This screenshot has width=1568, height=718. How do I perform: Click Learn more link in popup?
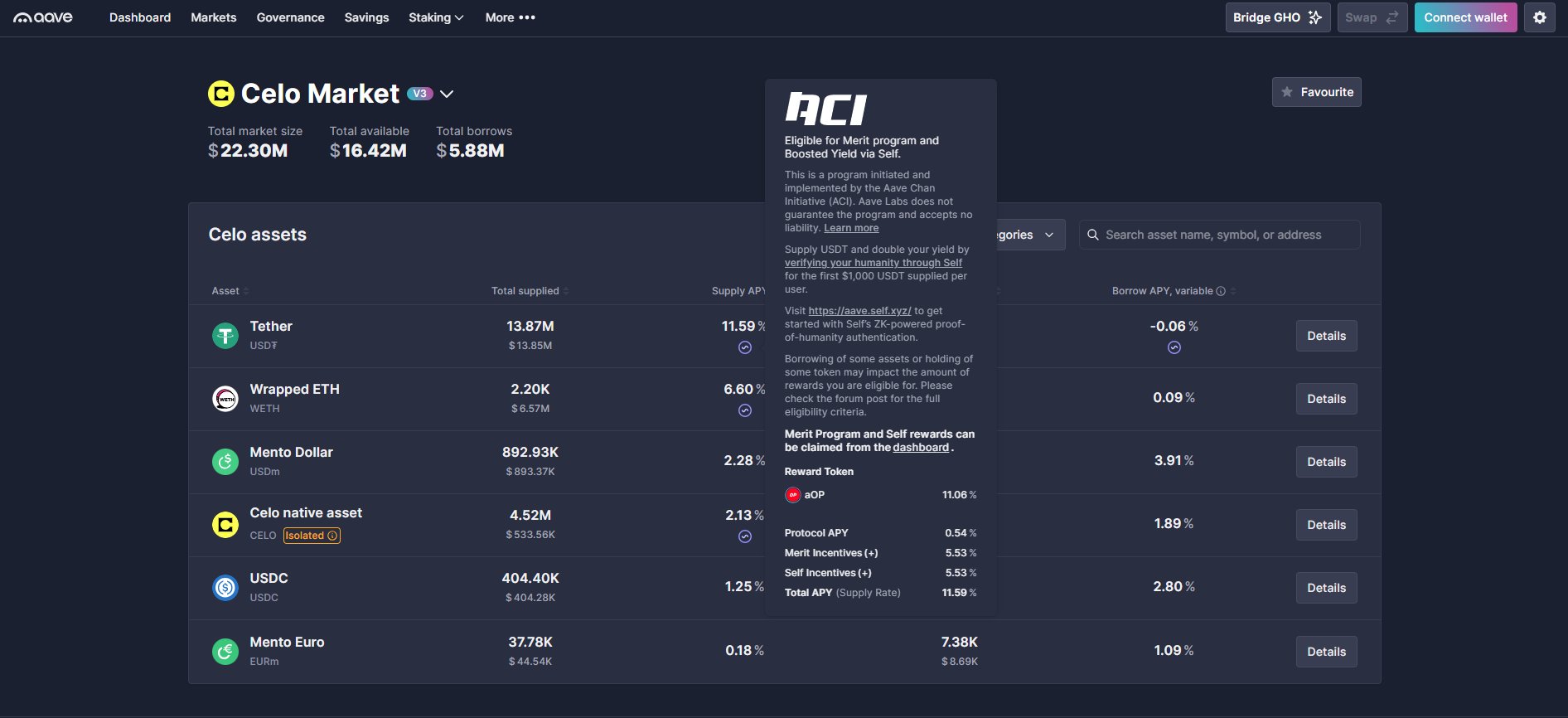pos(851,228)
